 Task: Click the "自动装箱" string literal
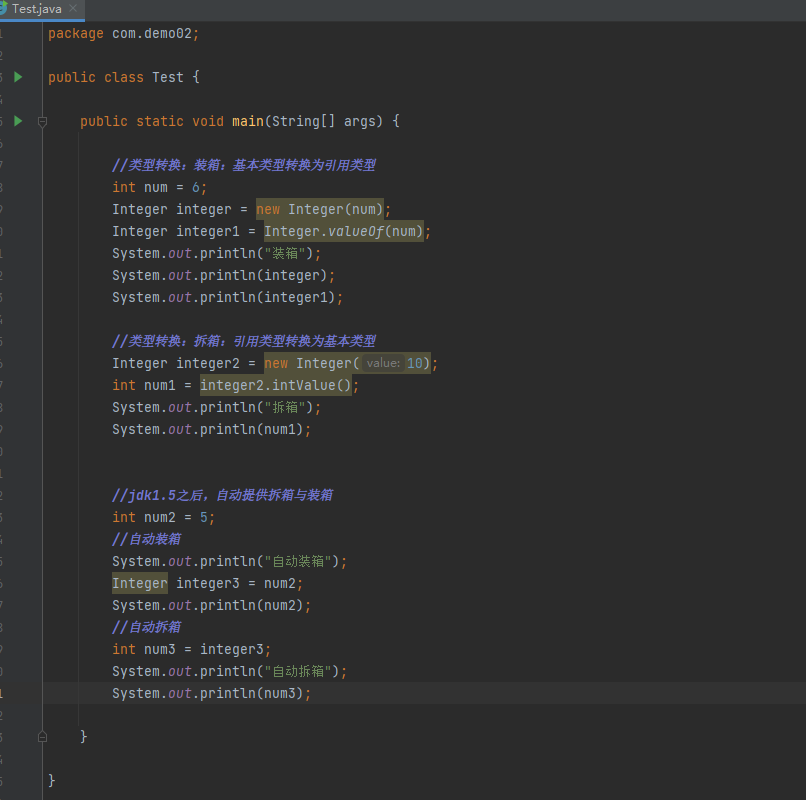coord(297,562)
